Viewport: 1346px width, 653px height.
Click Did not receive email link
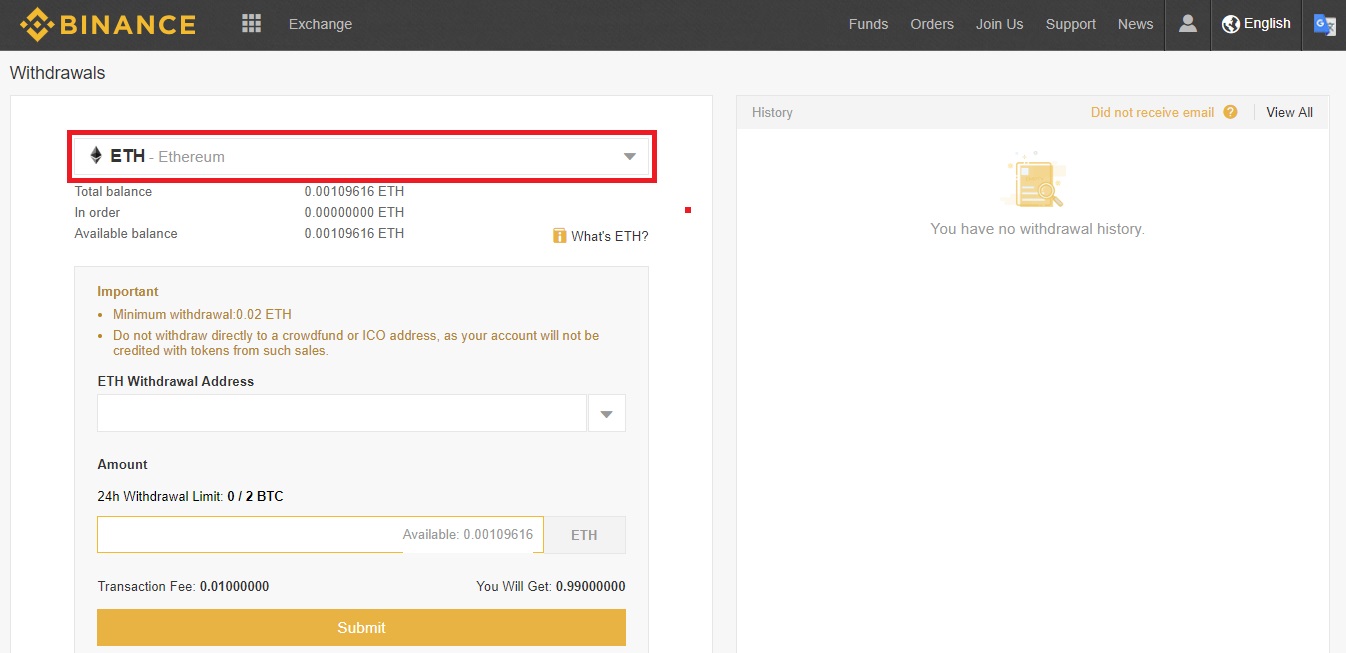coord(1152,112)
